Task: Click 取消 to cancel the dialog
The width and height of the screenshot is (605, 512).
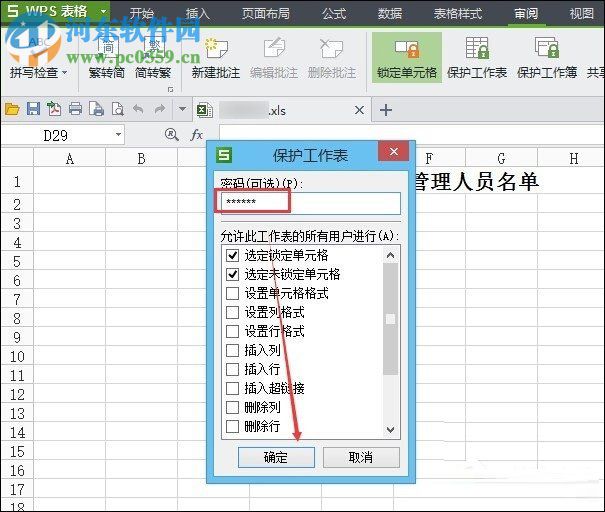Action: point(361,458)
